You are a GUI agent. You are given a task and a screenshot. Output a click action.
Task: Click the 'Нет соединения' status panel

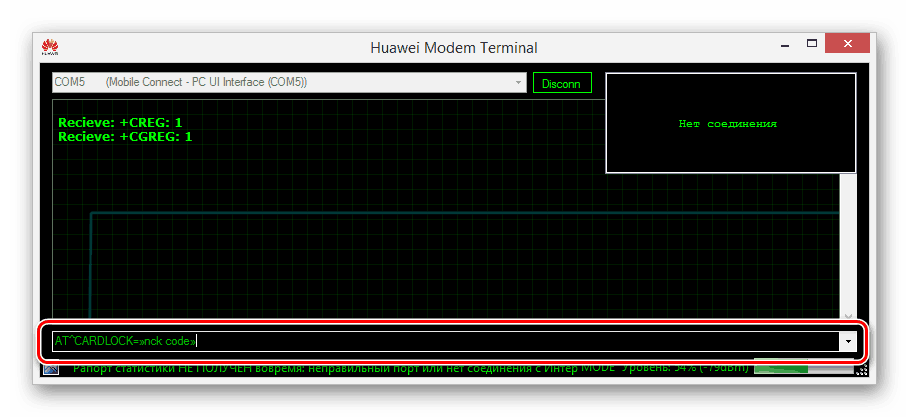click(730, 123)
